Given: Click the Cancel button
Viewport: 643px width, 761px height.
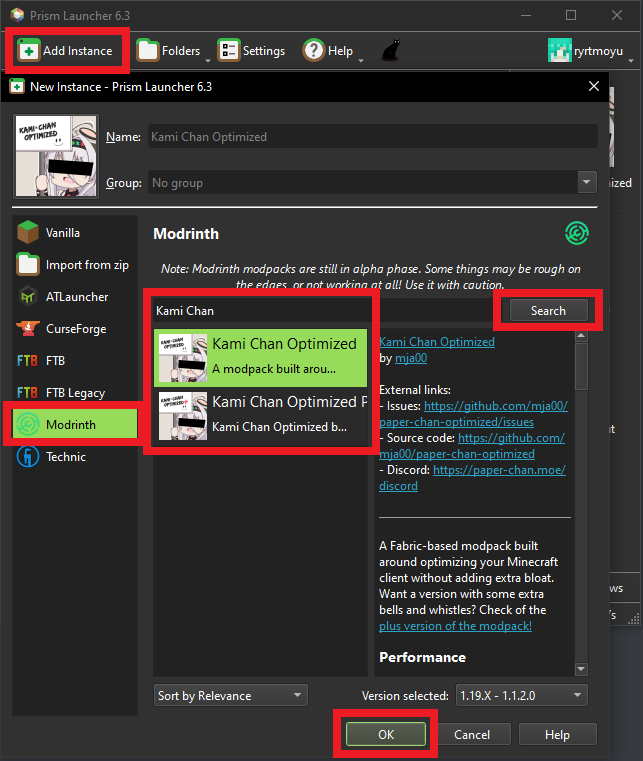Looking at the screenshot, I should (472, 734).
